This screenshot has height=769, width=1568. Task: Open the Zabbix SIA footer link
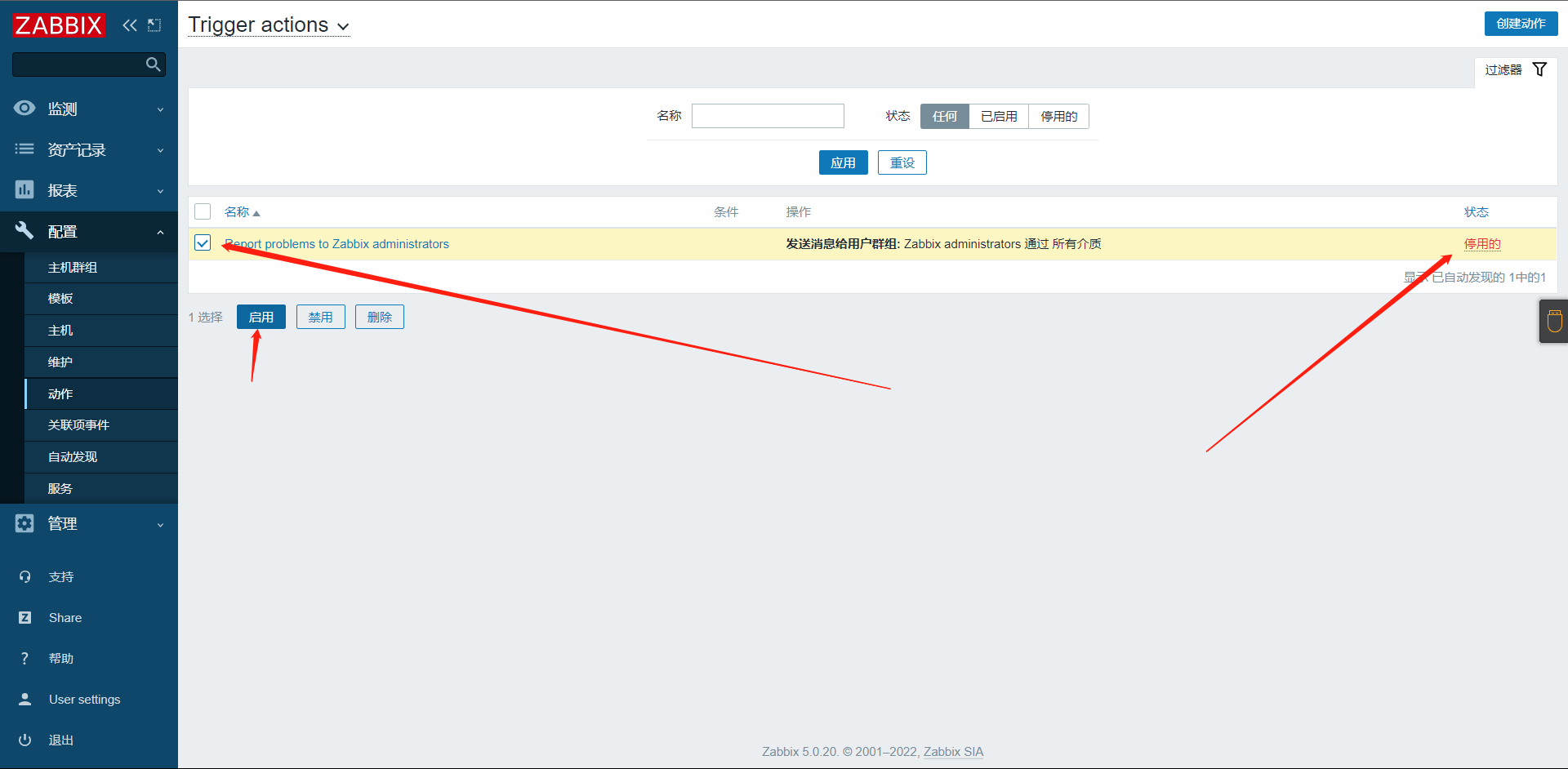[x=953, y=752]
